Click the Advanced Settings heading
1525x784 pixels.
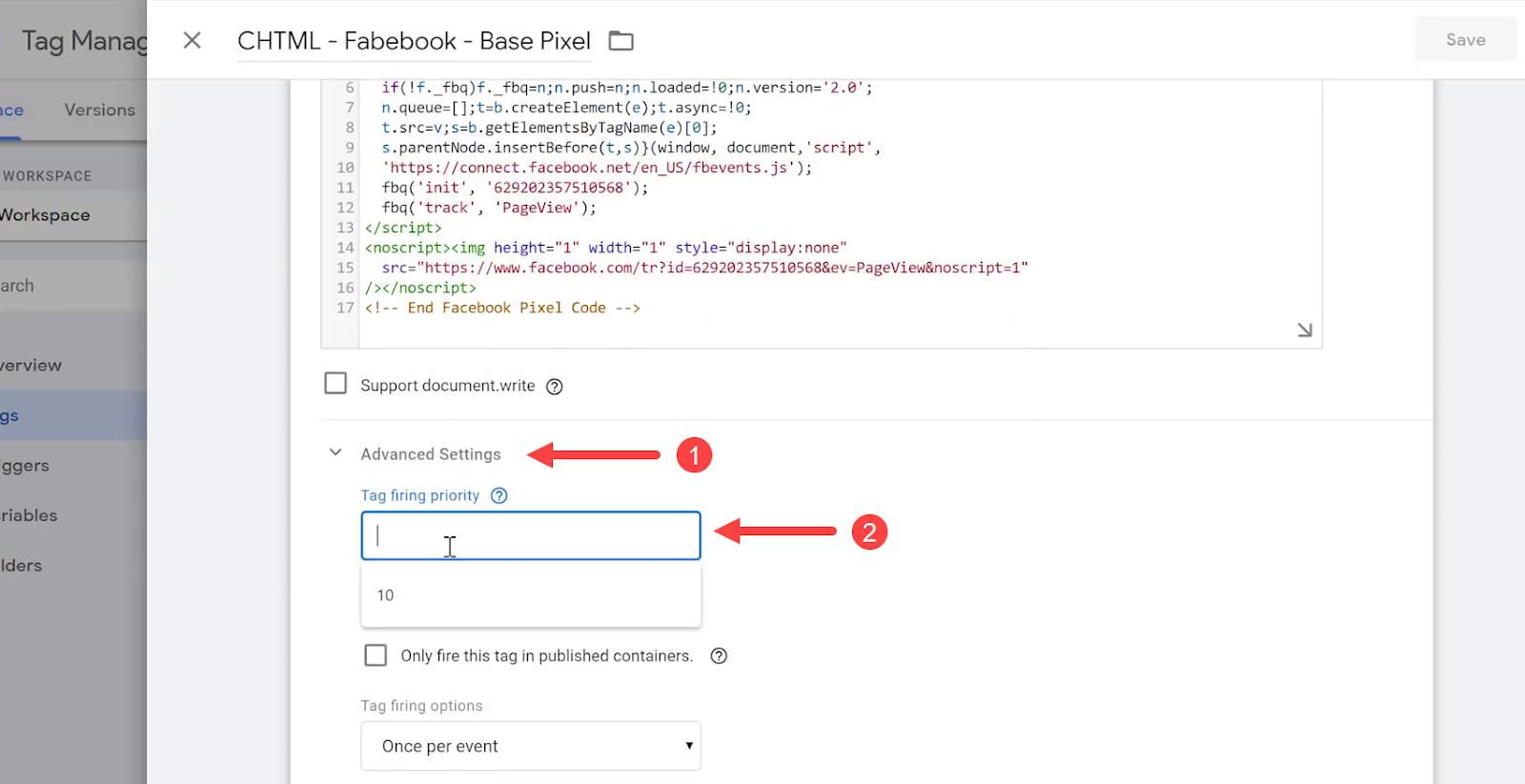click(x=431, y=454)
